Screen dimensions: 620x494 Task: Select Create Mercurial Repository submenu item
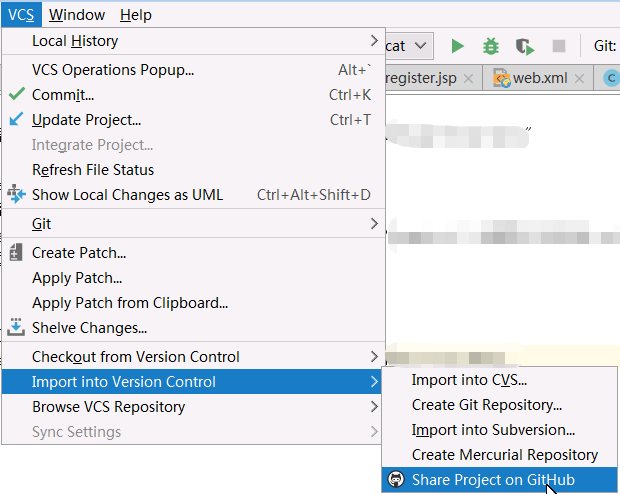[499, 454]
